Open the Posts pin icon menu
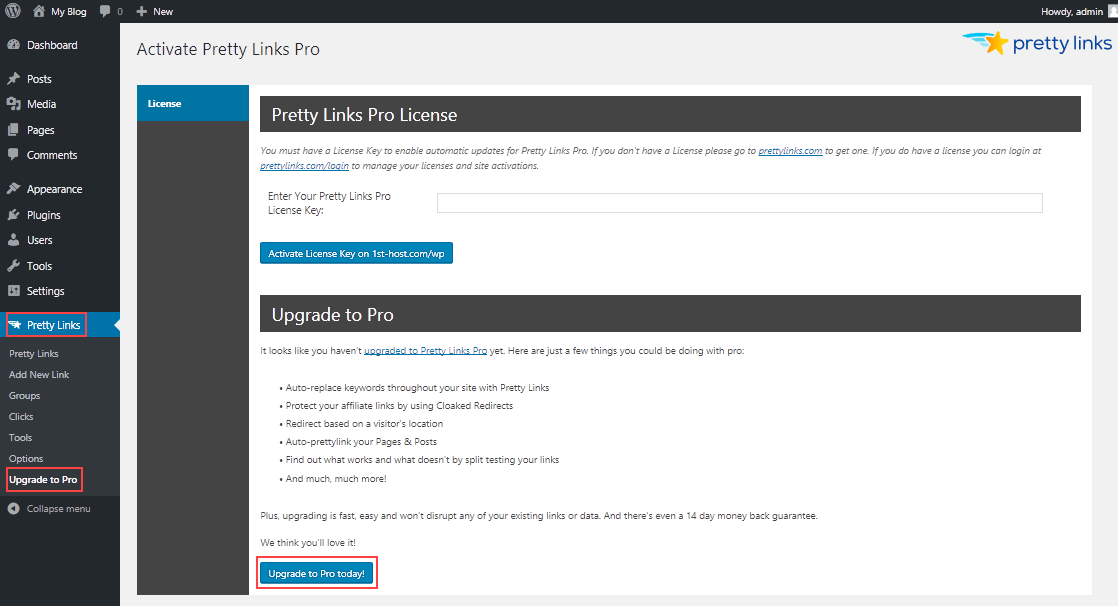 14,78
